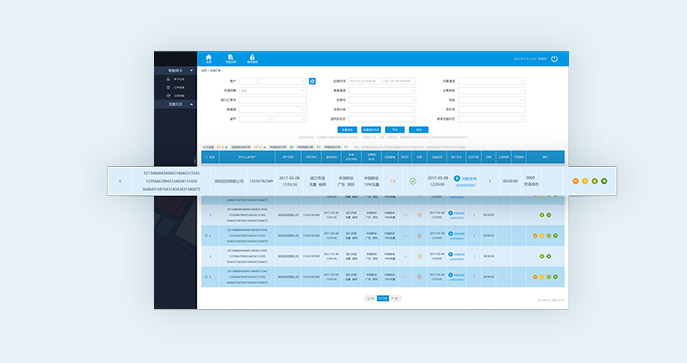Click the first orange action icon in highlighted row

576,181
